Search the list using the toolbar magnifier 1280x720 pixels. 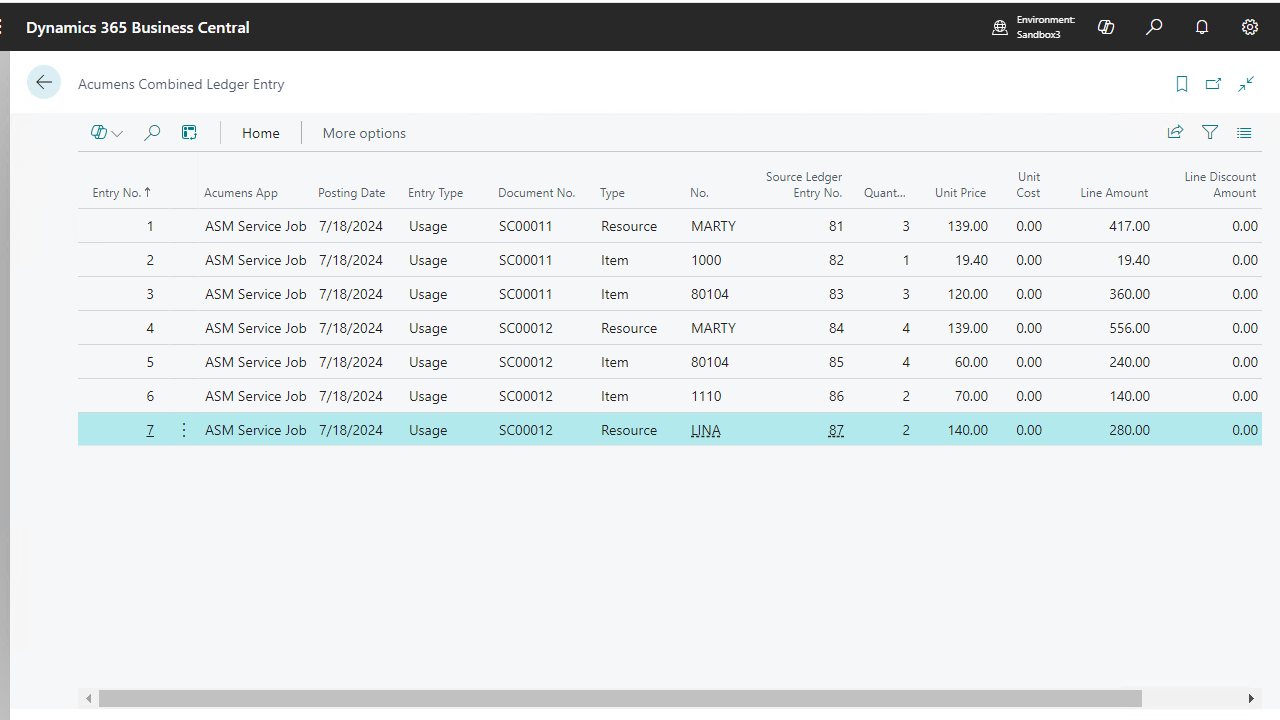(x=152, y=132)
